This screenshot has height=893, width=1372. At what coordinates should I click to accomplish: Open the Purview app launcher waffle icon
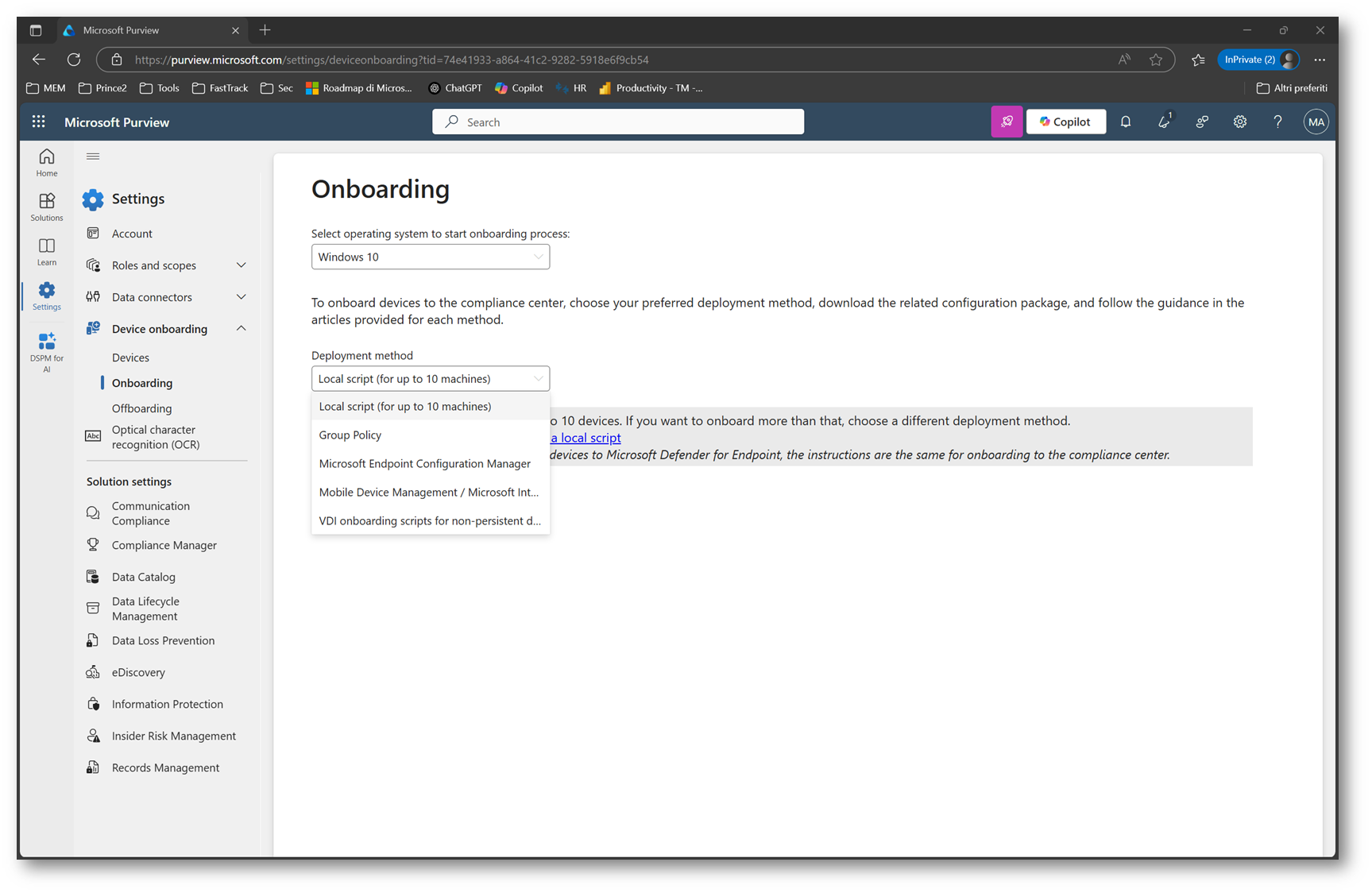(38, 122)
